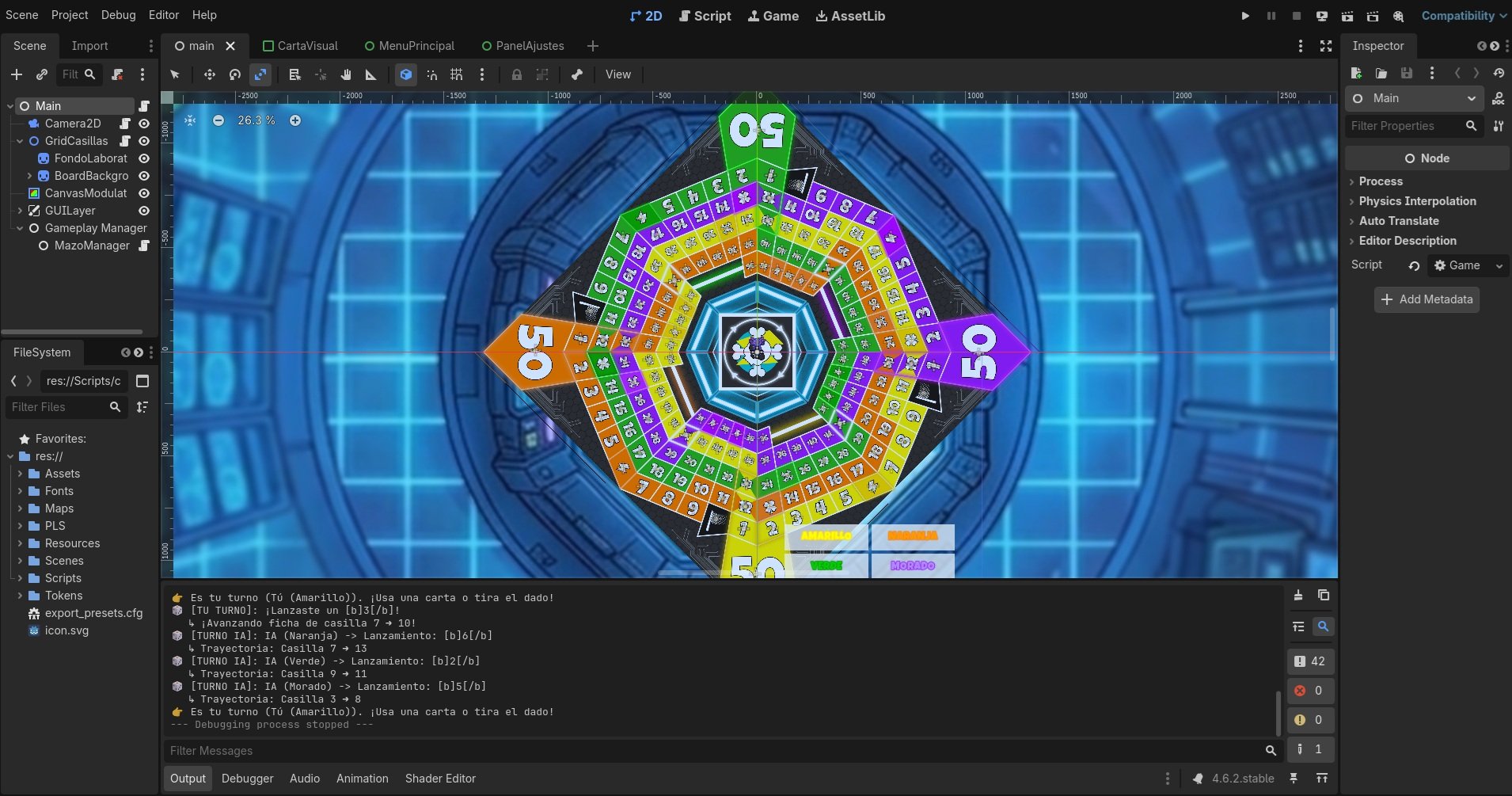Click the Filter Properties search field
This screenshot has width=1512, height=796.
[1413, 126]
